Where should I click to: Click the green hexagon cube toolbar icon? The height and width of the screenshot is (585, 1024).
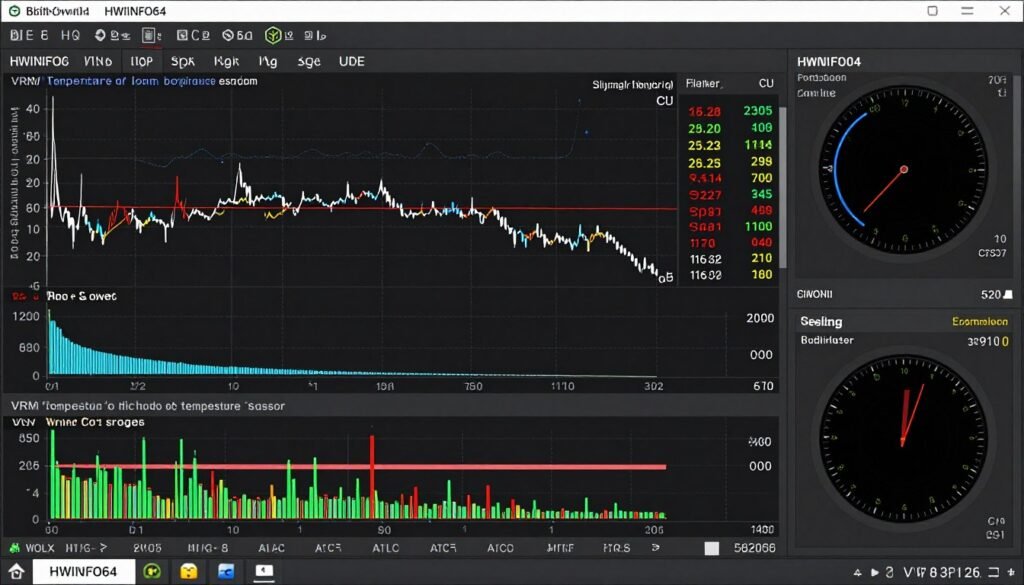point(273,35)
